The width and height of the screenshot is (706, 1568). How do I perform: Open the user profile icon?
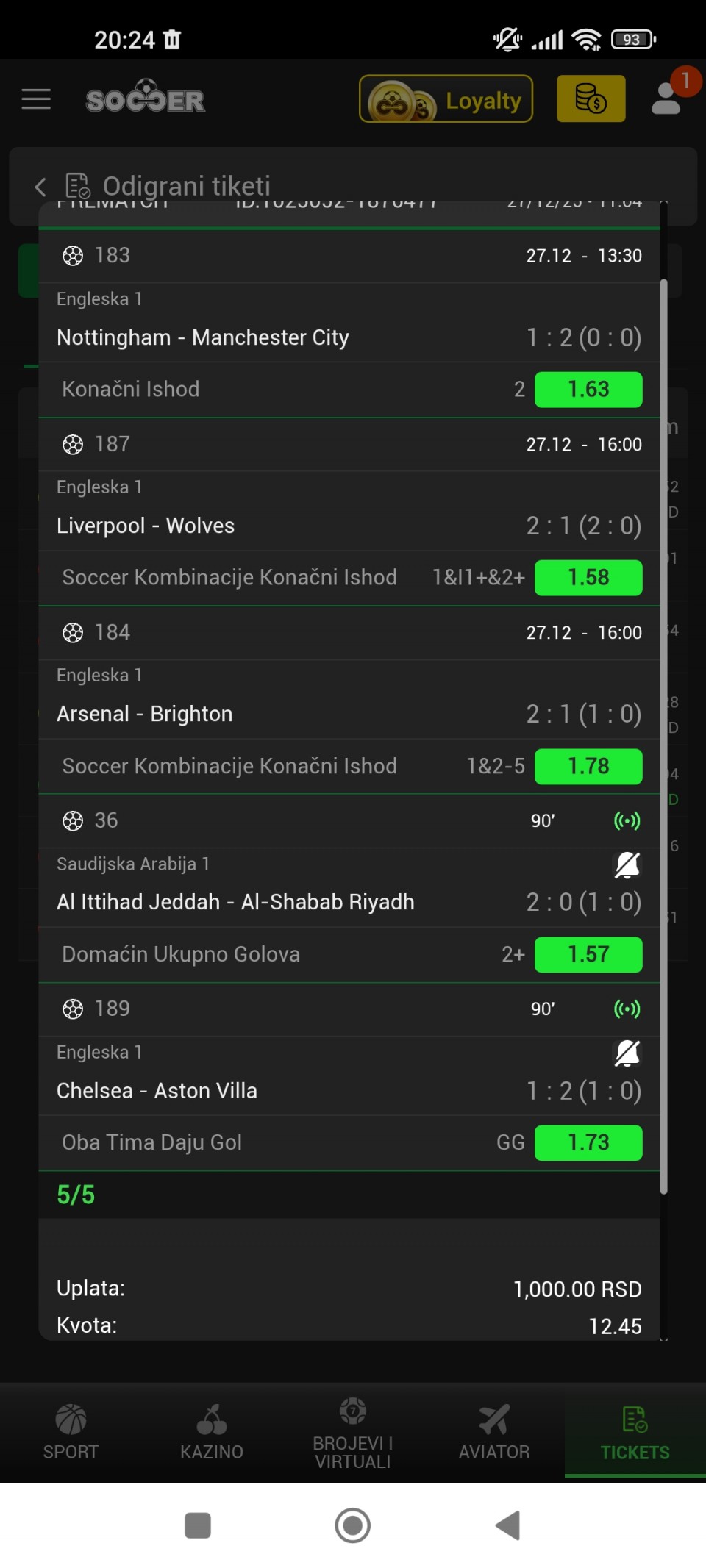pyautogui.click(x=666, y=99)
